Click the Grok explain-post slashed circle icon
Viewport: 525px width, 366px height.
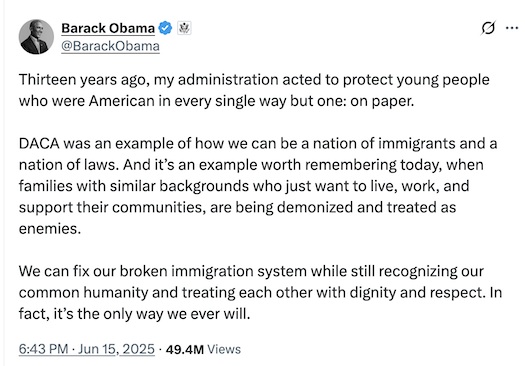click(488, 28)
